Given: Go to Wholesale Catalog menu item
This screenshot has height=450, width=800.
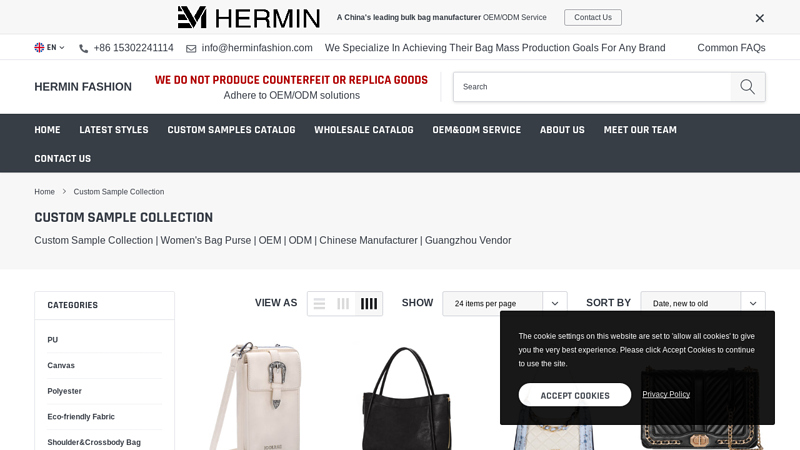Looking at the screenshot, I should (x=364, y=130).
